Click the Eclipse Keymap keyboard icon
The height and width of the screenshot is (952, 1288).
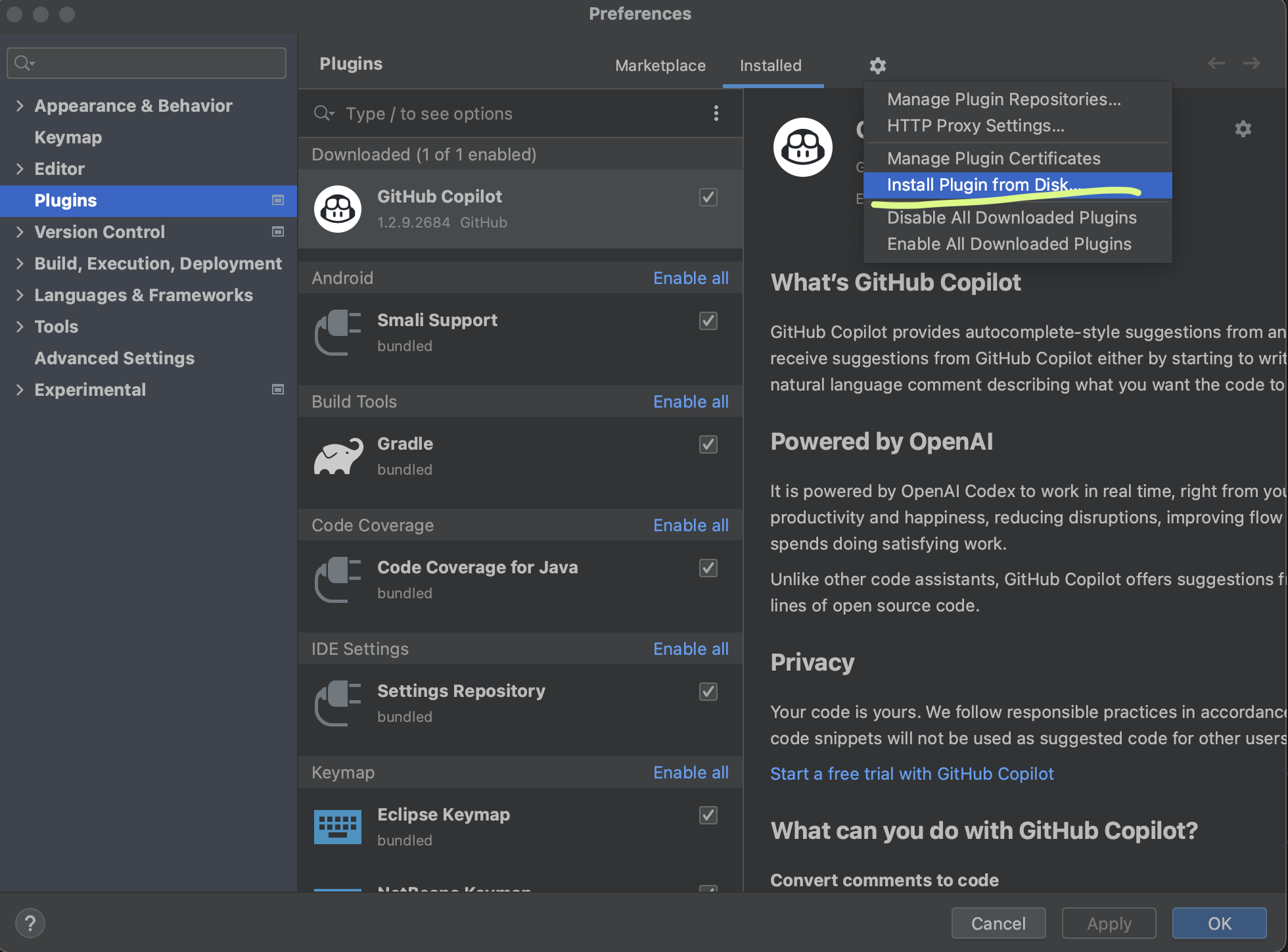[x=338, y=827]
